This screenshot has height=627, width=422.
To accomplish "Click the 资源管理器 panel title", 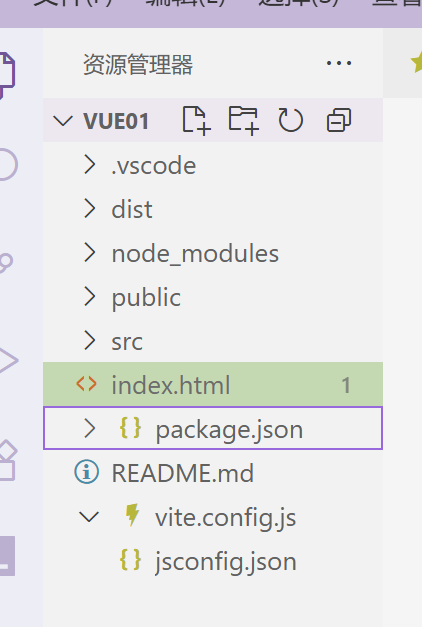I will click(x=138, y=64).
